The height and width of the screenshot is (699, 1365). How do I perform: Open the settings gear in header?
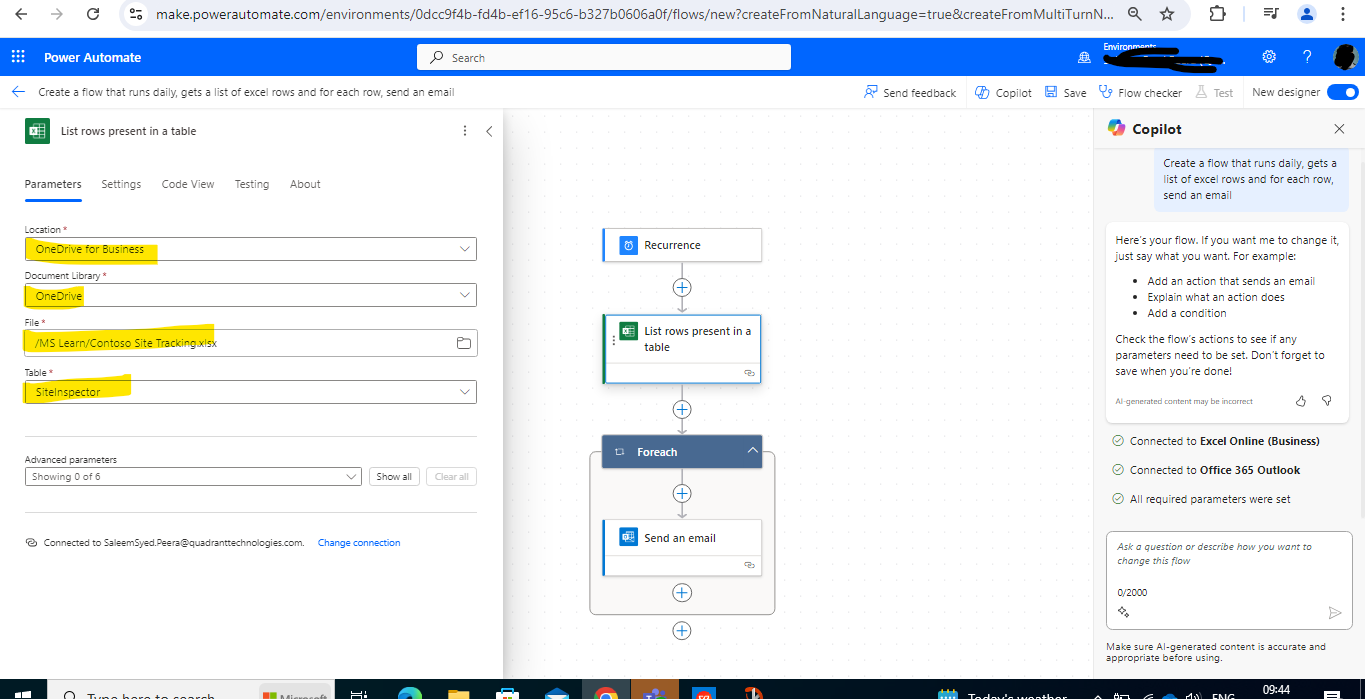pyautogui.click(x=1269, y=57)
